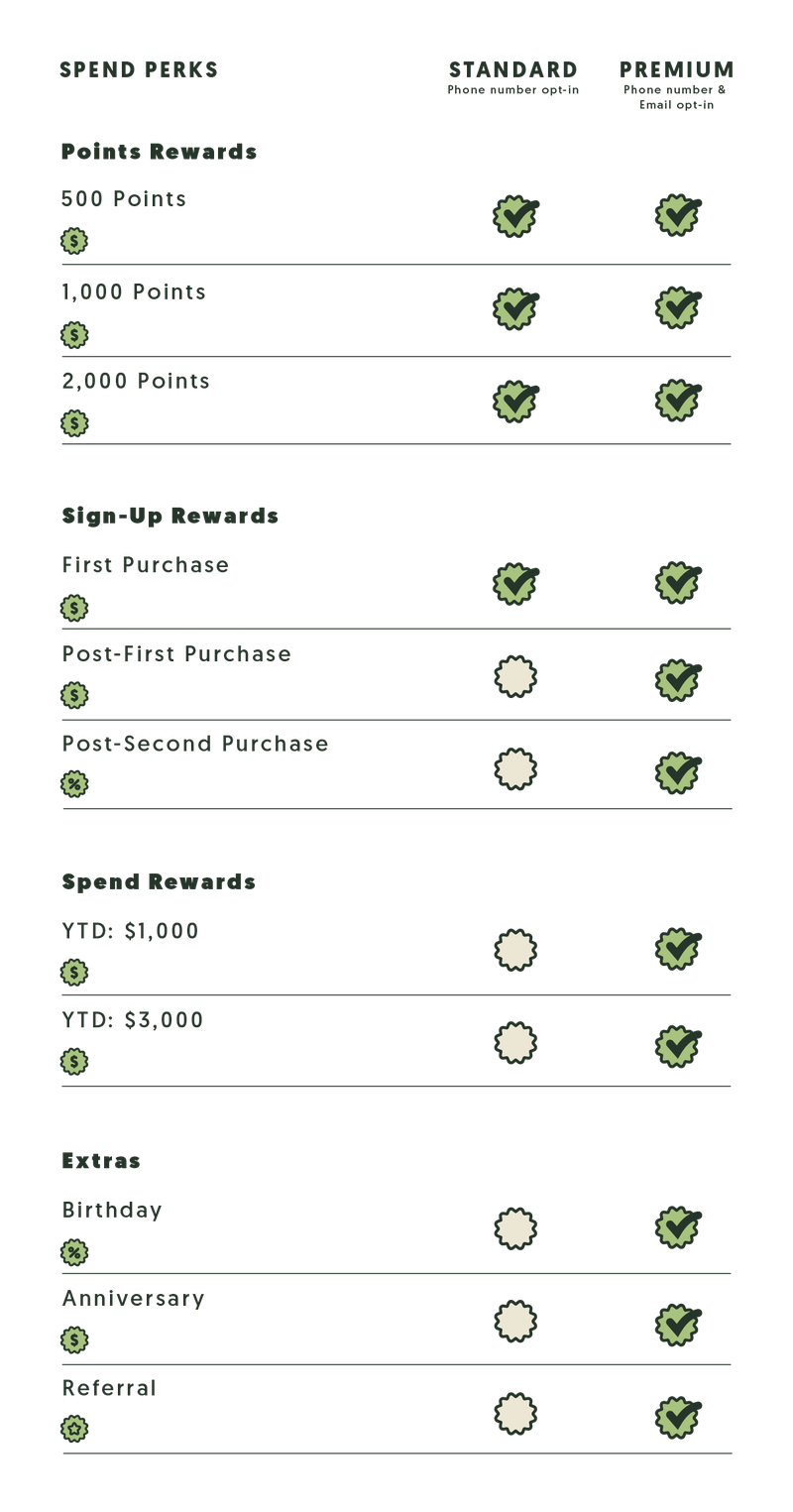Click the Standard checkmark for 500 Points
The width and height of the screenshot is (793, 1512).
[x=515, y=215]
